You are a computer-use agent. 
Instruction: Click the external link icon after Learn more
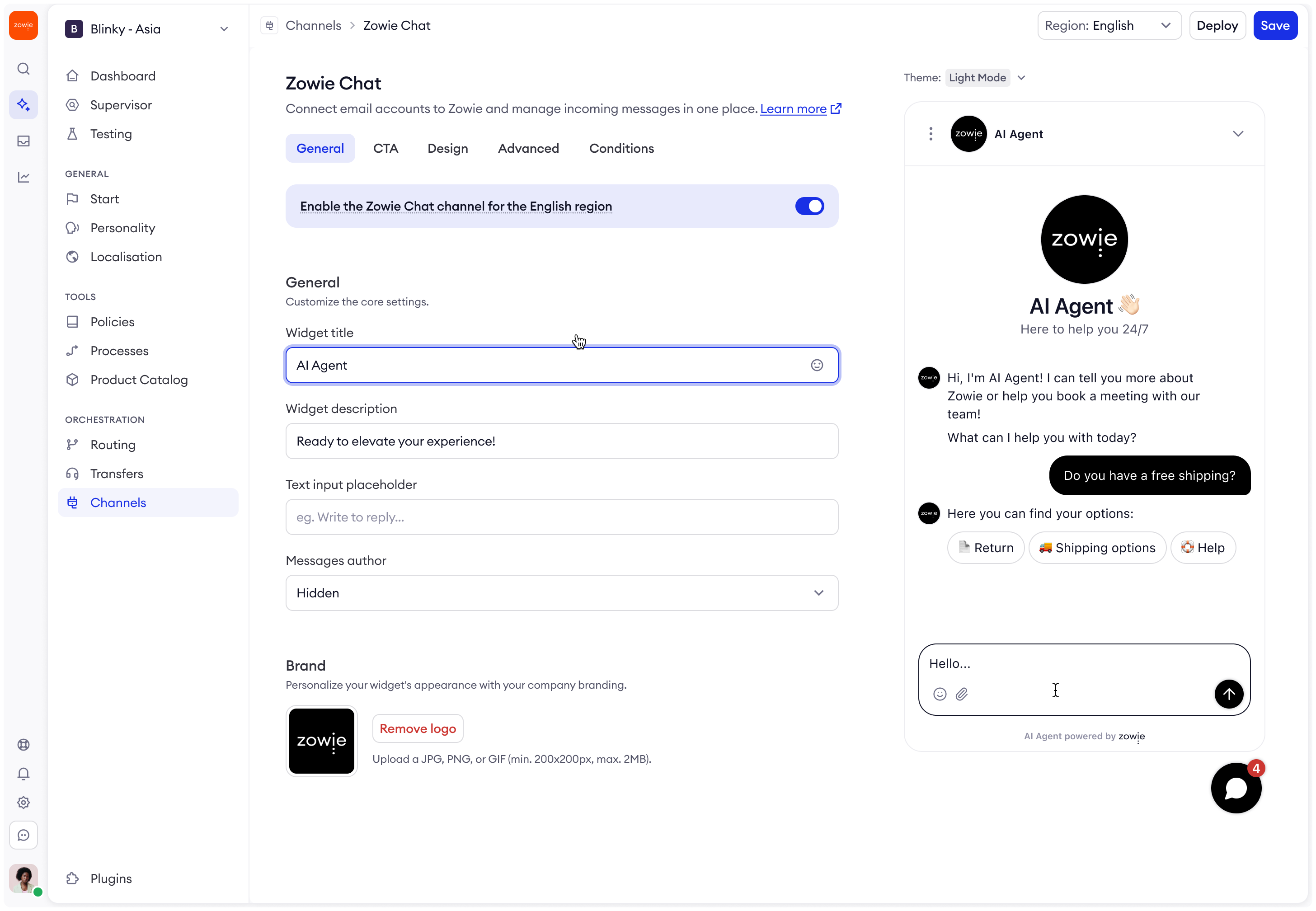click(x=836, y=108)
